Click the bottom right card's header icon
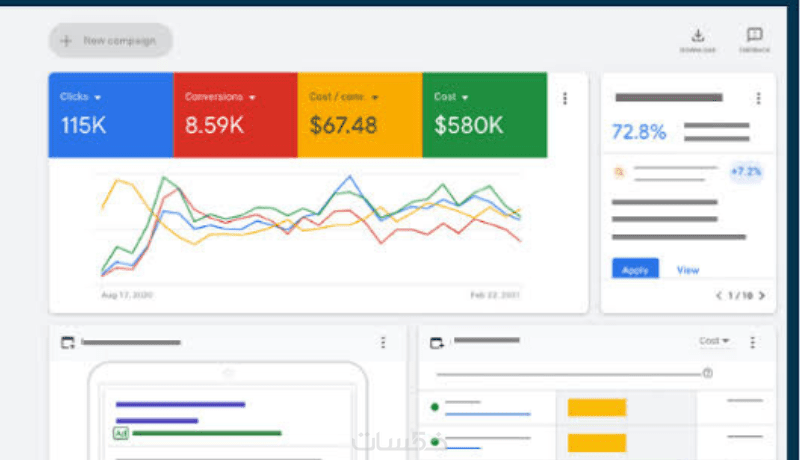 tap(437, 343)
